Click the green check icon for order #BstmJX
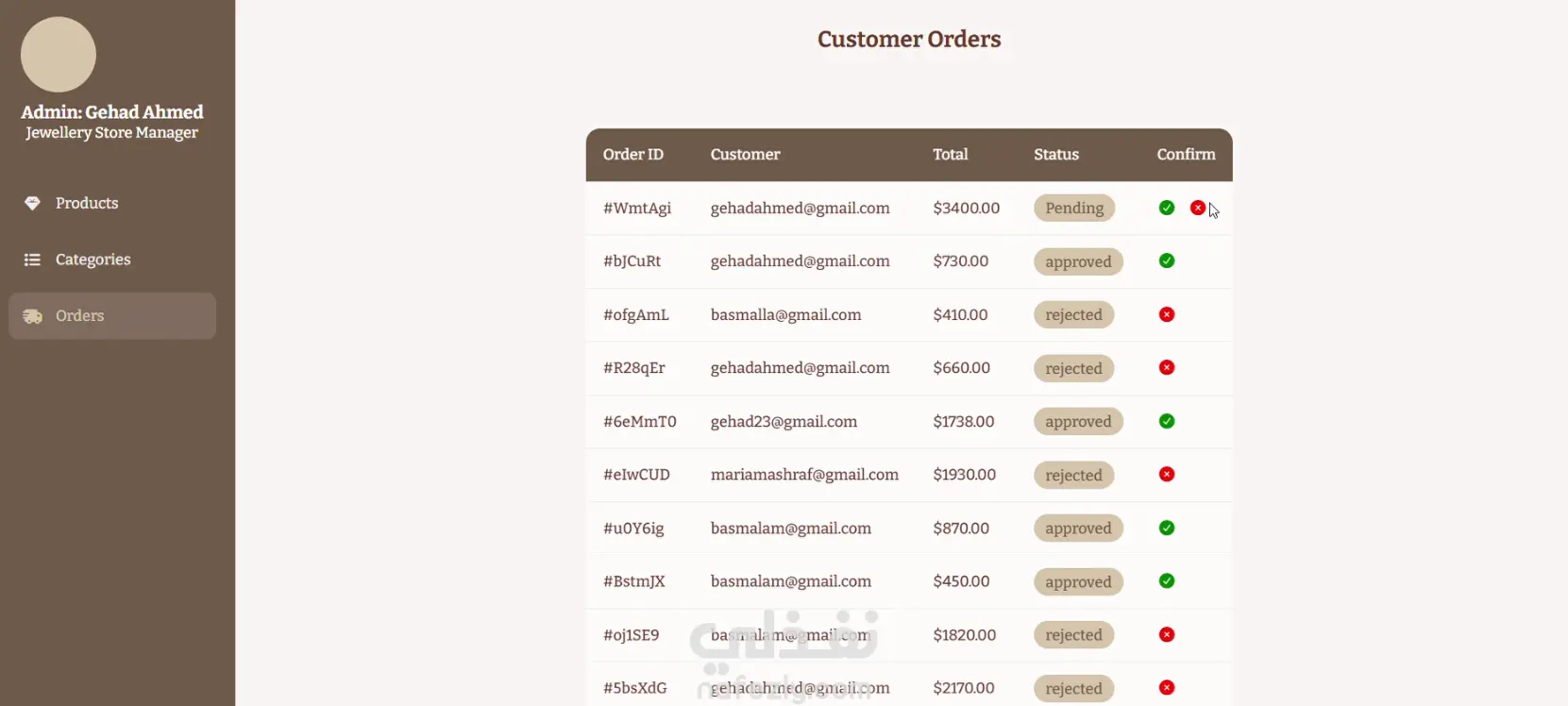 [x=1167, y=580]
